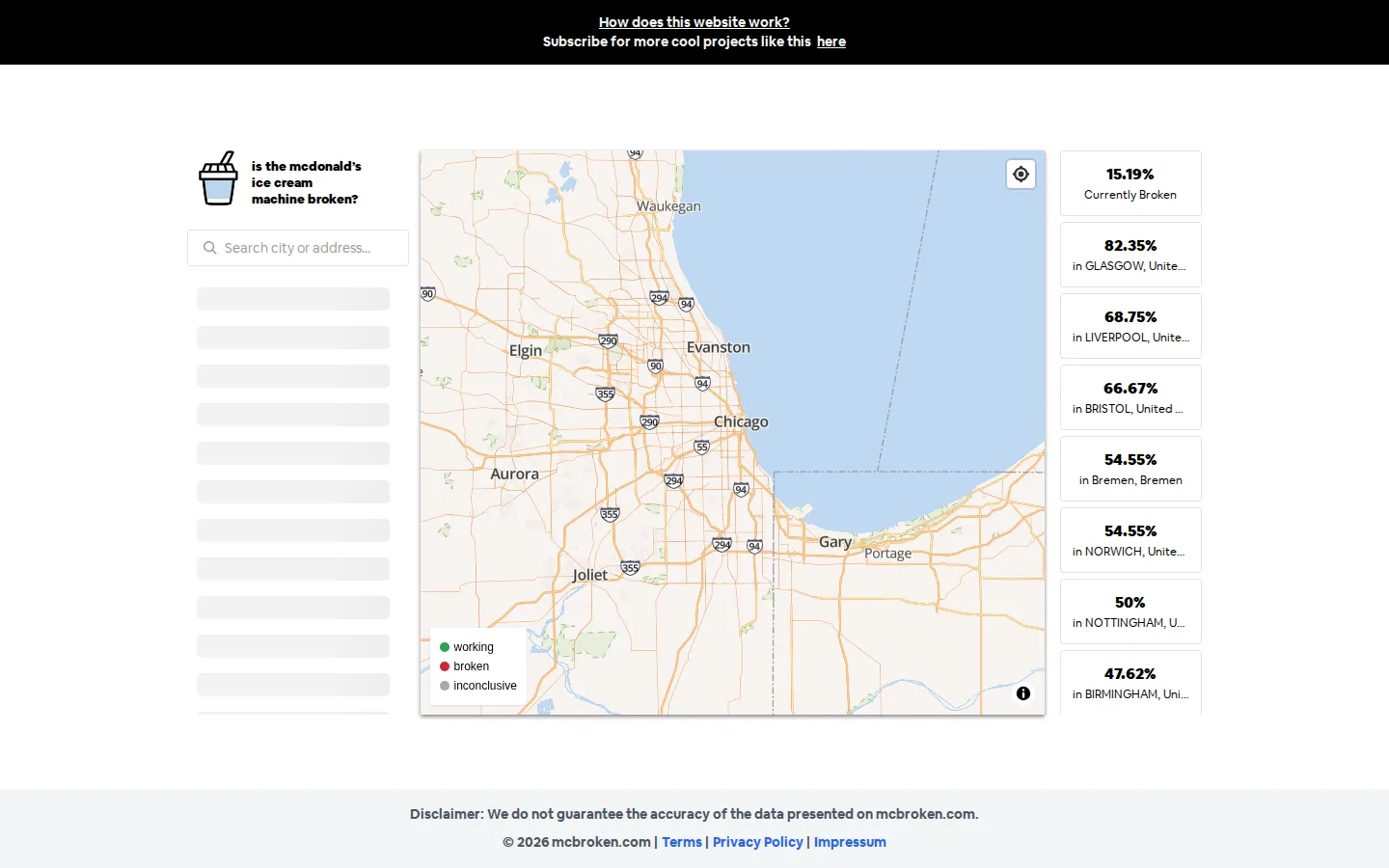The width and height of the screenshot is (1389, 868).
Task: Click the Evanston label on the map
Action: 719,347
